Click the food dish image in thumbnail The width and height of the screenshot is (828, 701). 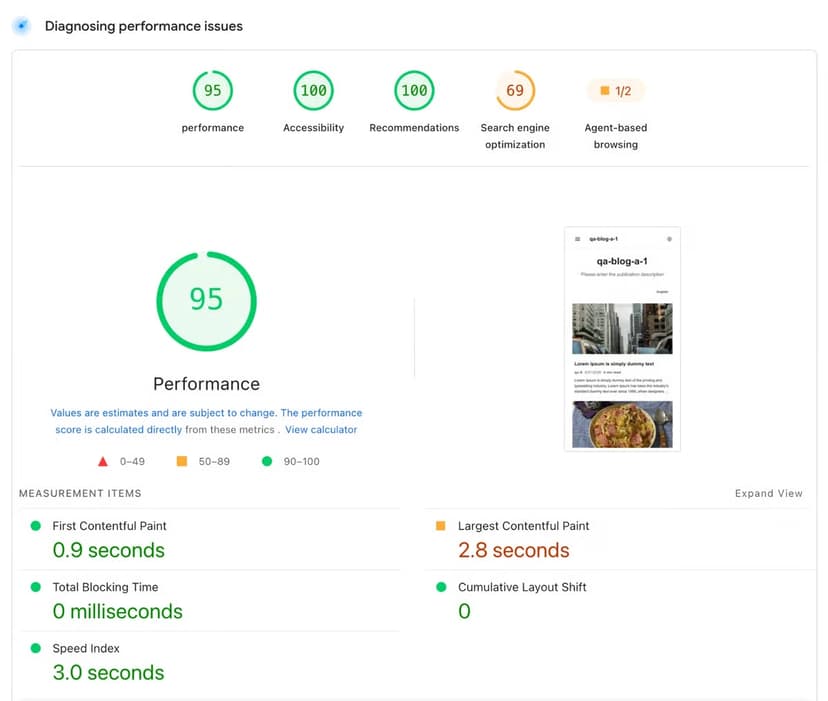[622, 424]
